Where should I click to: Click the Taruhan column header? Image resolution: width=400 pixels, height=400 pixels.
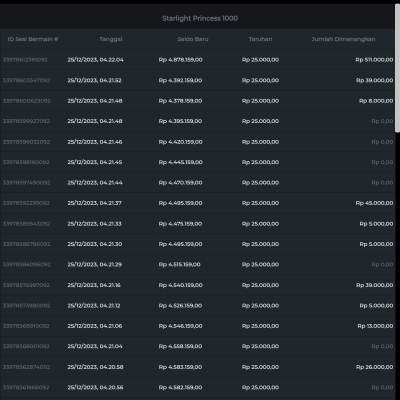point(260,39)
